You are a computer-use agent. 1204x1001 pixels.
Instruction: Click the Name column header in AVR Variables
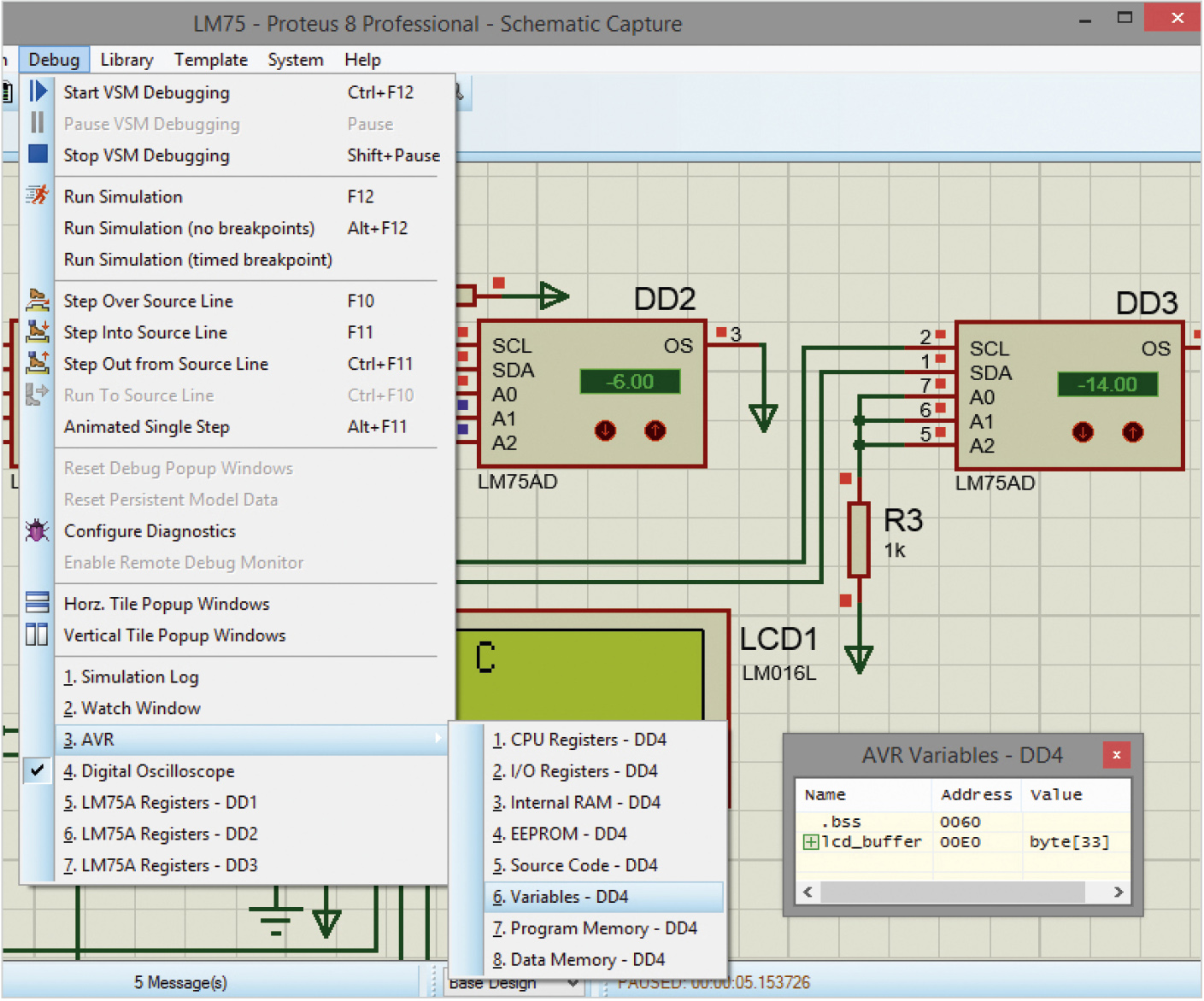coord(863,794)
